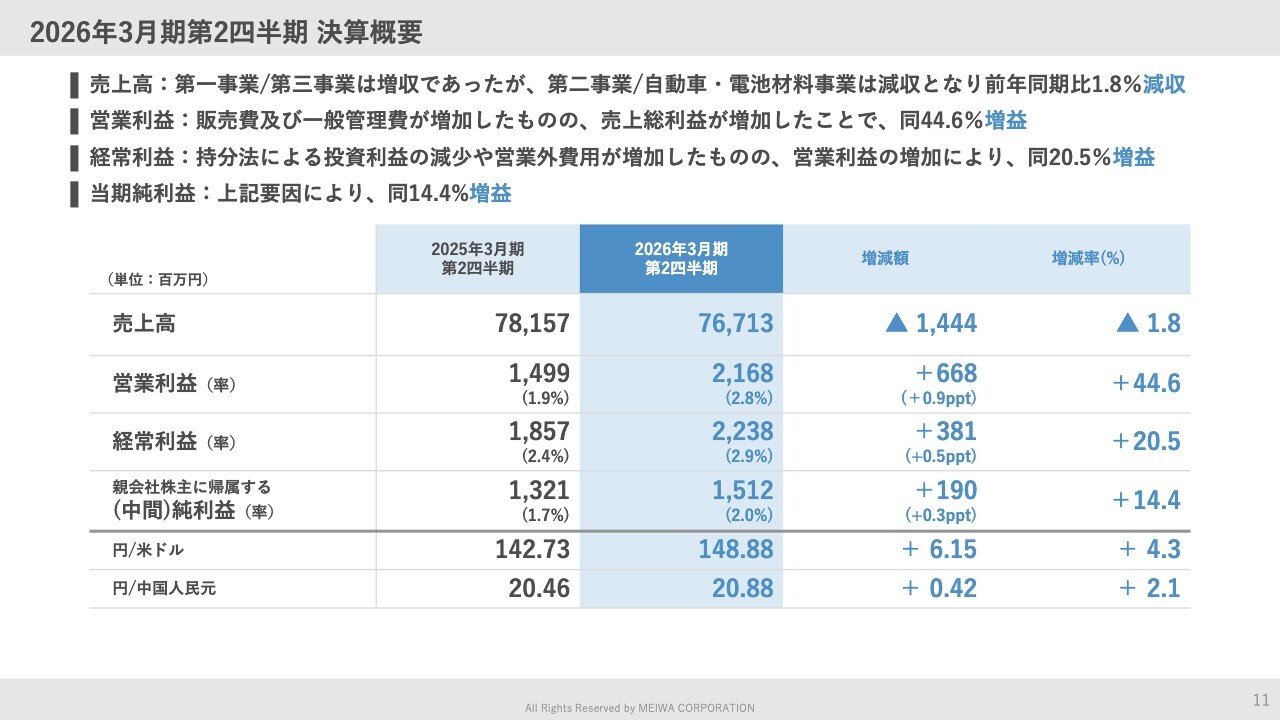Select the 2,238 ordinary profit value
This screenshot has width=1280, height=720.
(x=742, y=431)
